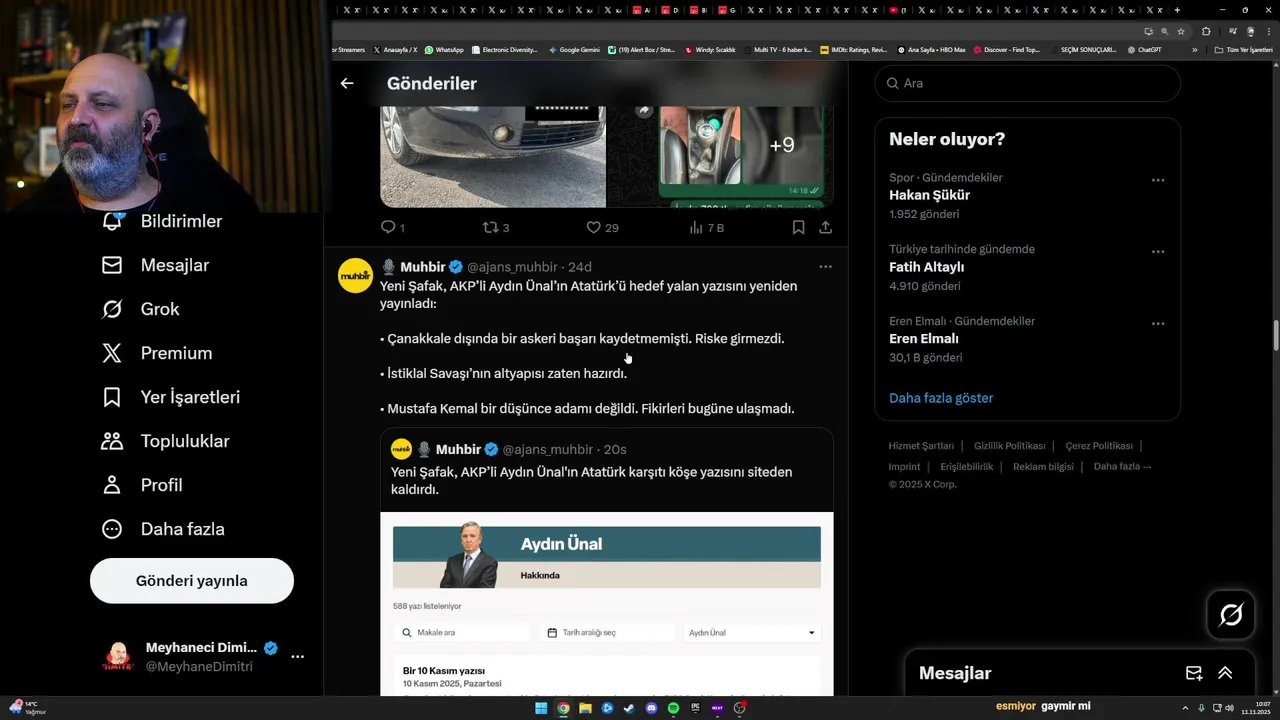Click repost icon showing 3

[x=496, y=228]
